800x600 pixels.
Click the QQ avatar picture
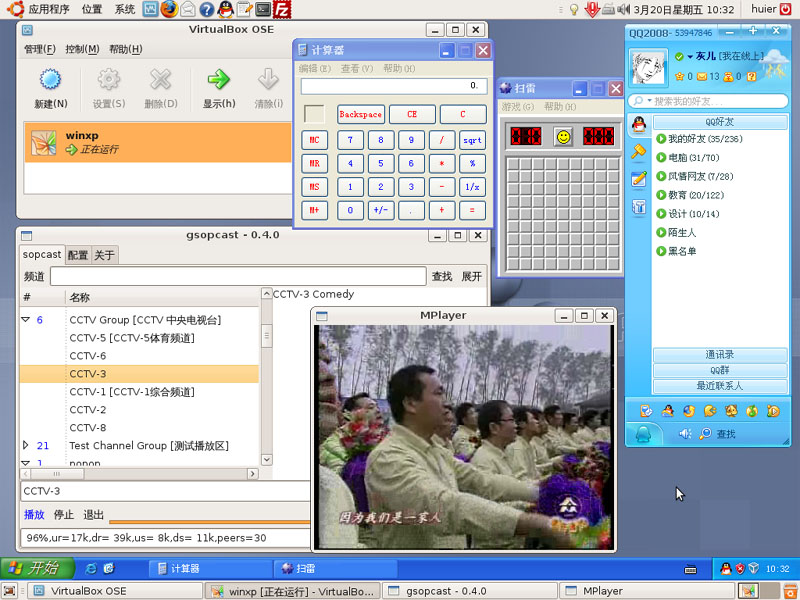pos(647,66)
